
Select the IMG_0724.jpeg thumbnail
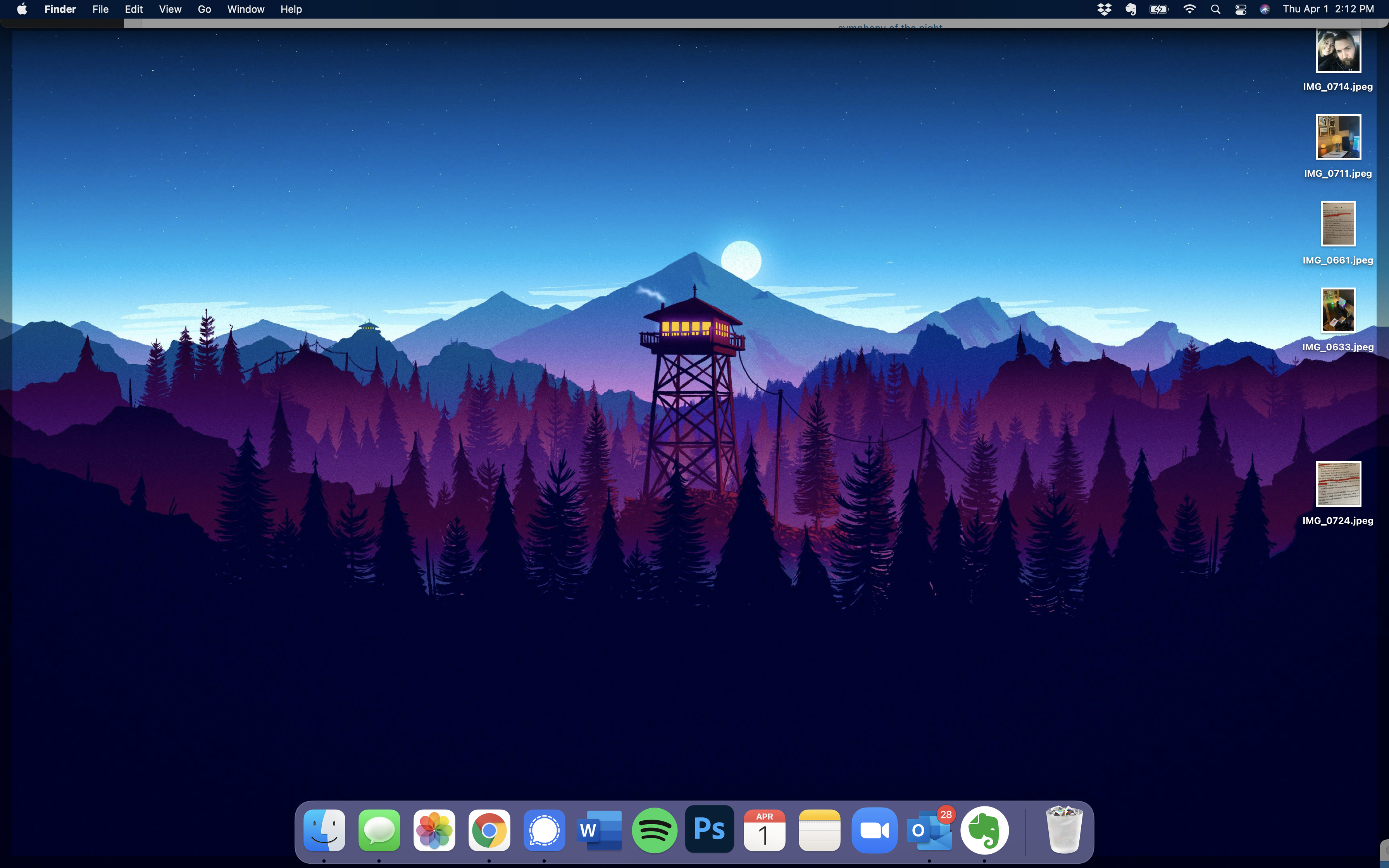[1338, 484]
